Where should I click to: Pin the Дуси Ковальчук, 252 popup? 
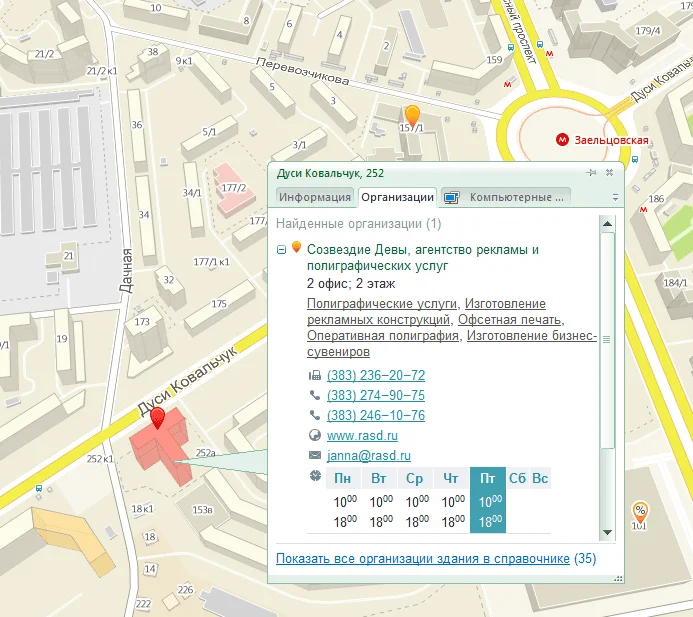(591, 173)
